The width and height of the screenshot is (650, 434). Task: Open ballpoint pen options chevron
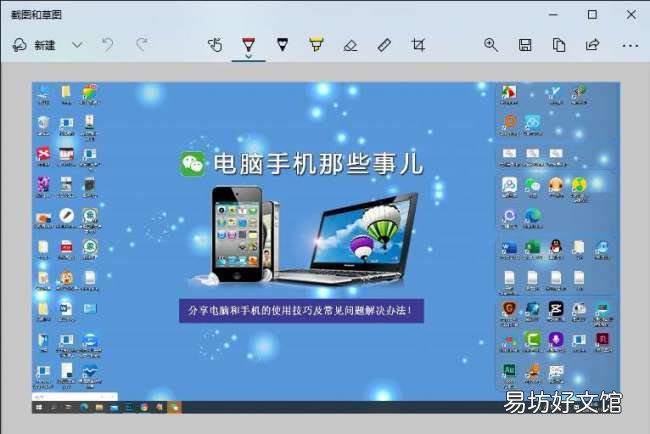pyautogui.click(x=248, y=56)
